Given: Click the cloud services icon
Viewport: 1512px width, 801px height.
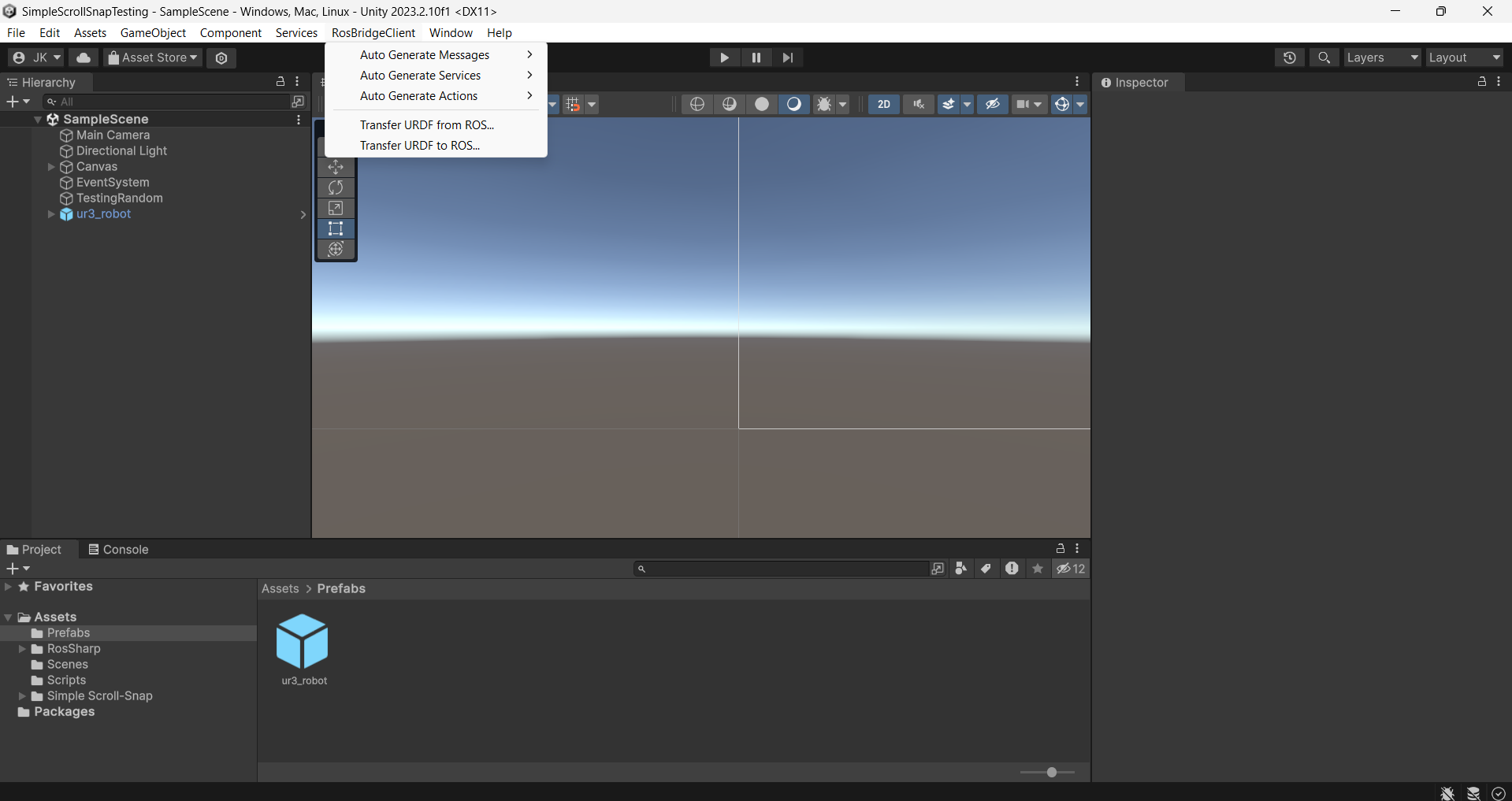Looking at the screenshot, I should coord(84,57).
